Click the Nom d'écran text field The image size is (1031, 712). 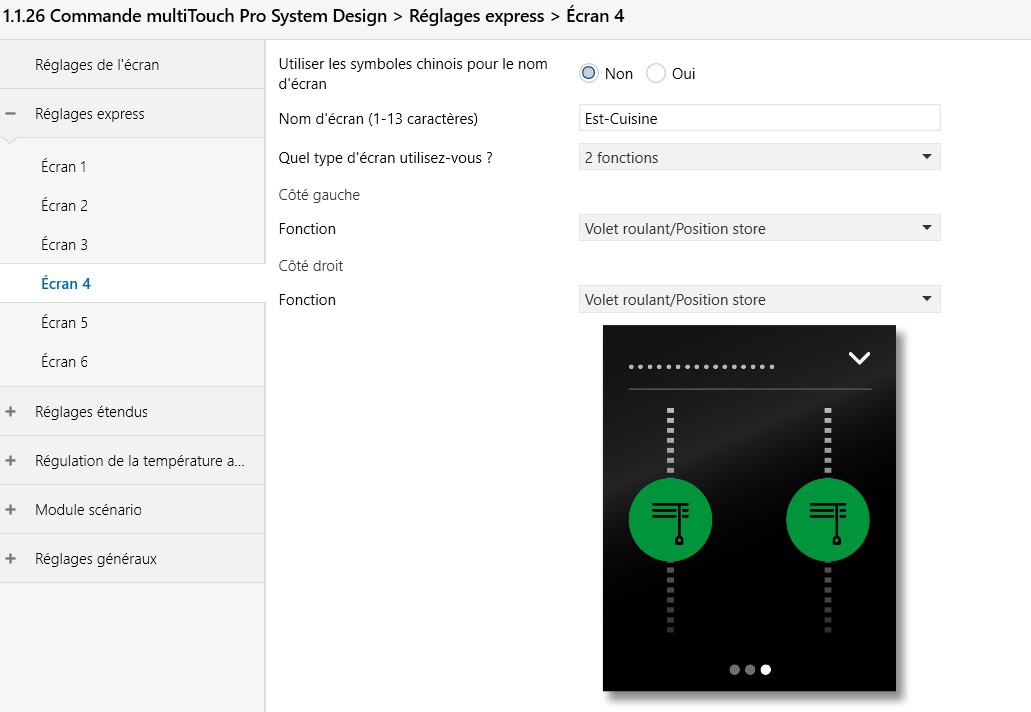759,118
